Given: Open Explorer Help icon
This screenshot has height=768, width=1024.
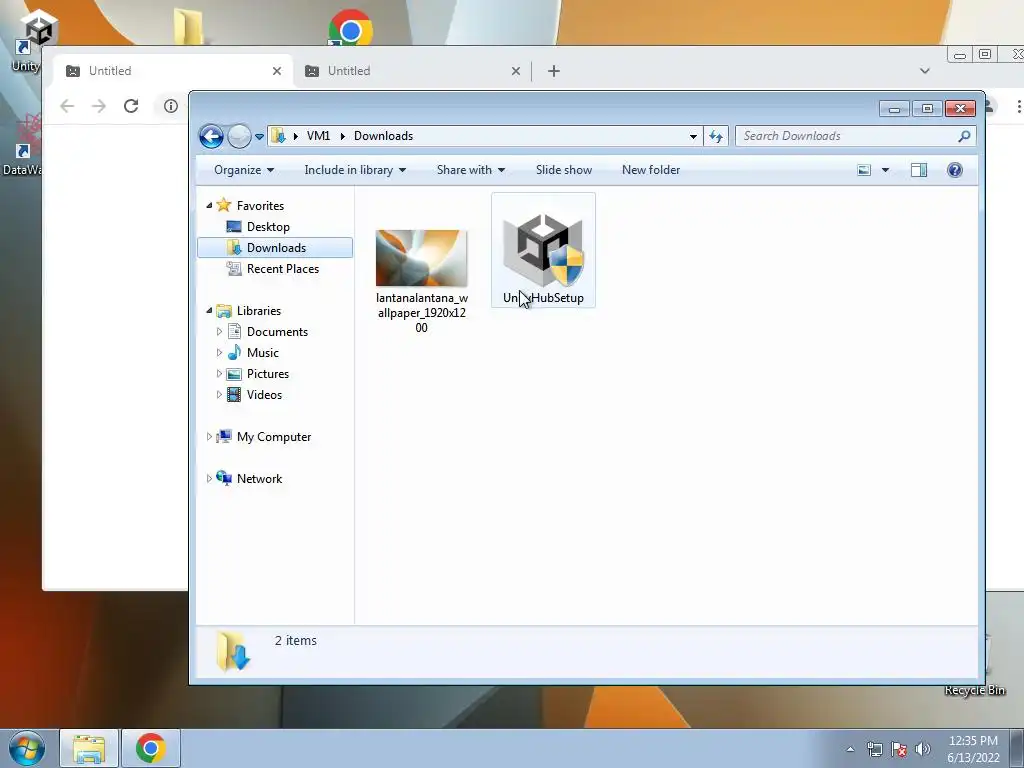Looking at the screenshot, I should pyautogui.click(x=954, y=170).
